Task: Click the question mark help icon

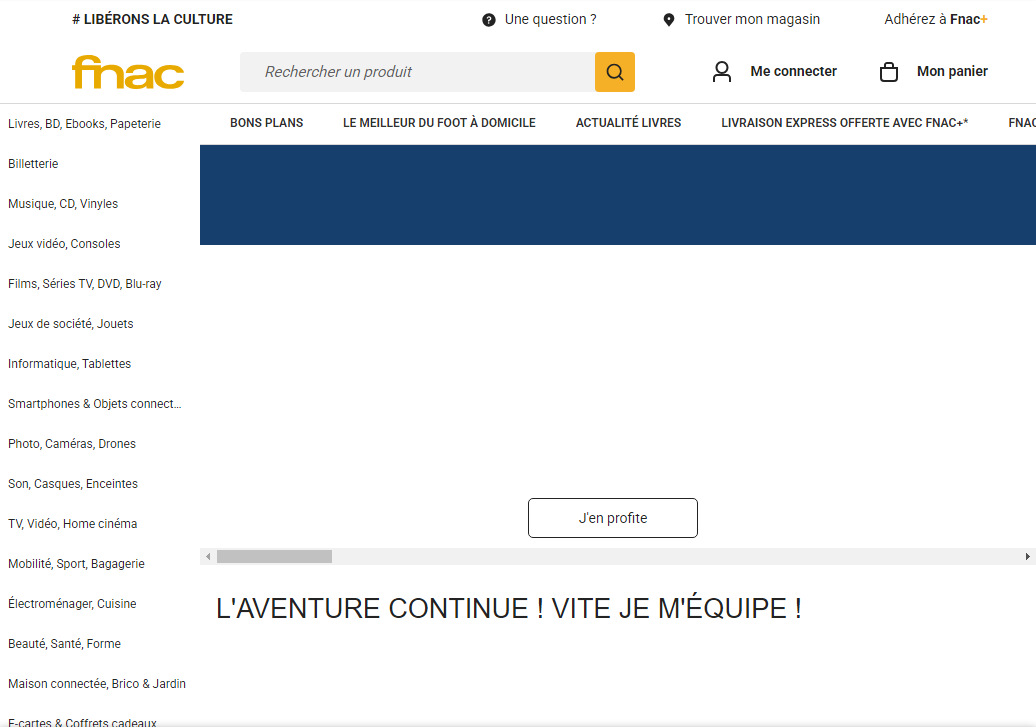Action: (489, 20)
